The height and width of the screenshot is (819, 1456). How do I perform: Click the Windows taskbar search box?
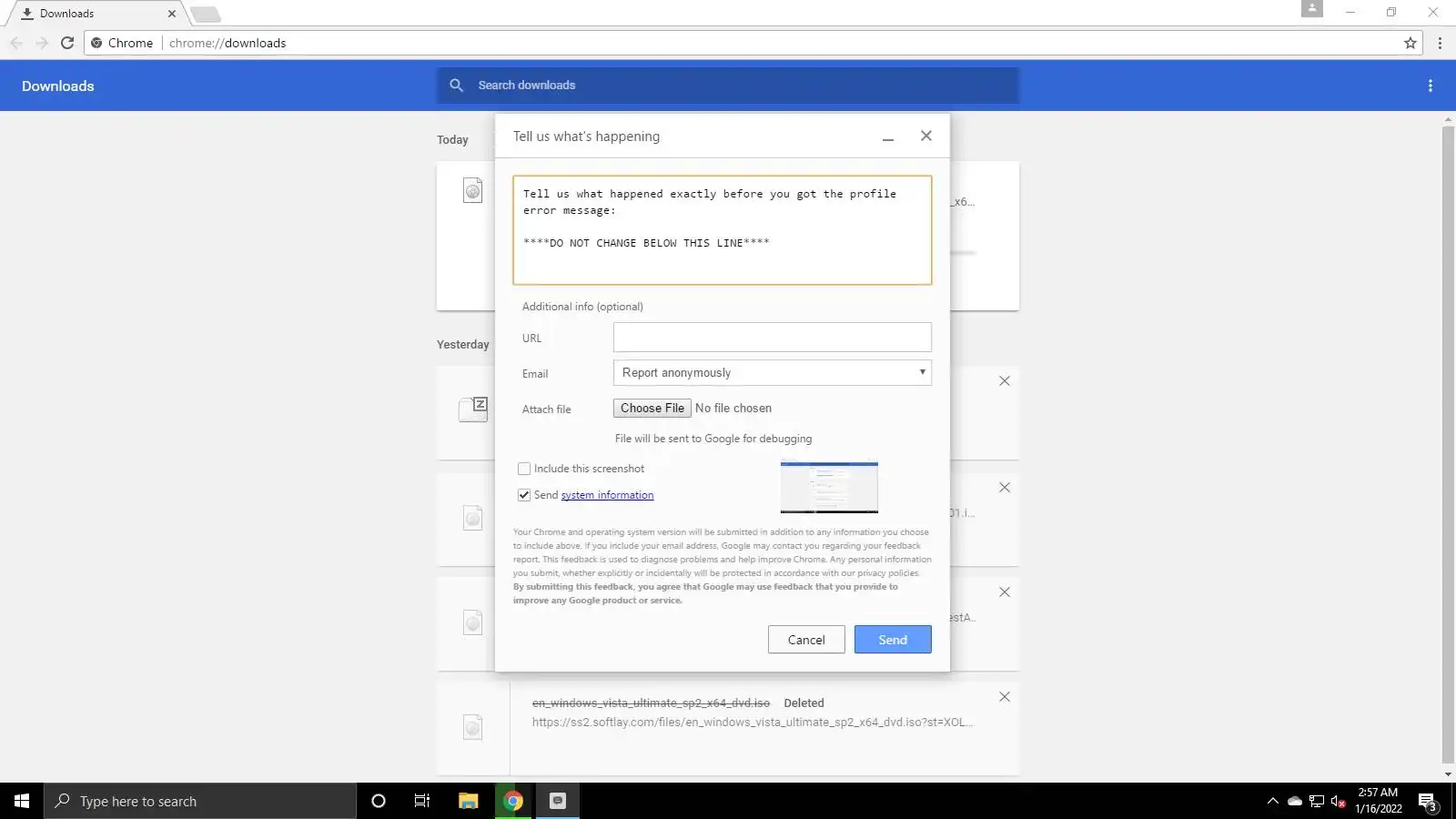pyautogui.click(x=200, y=801)
